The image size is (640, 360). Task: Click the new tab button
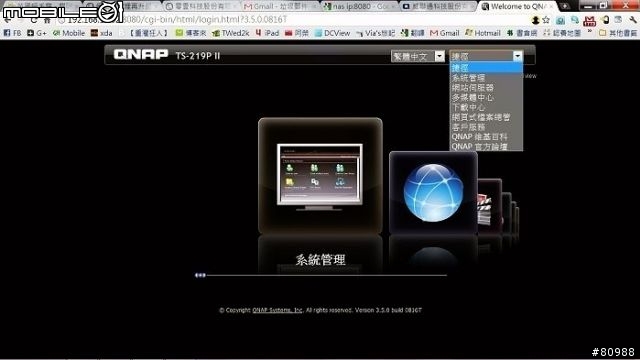pos(564,6)
